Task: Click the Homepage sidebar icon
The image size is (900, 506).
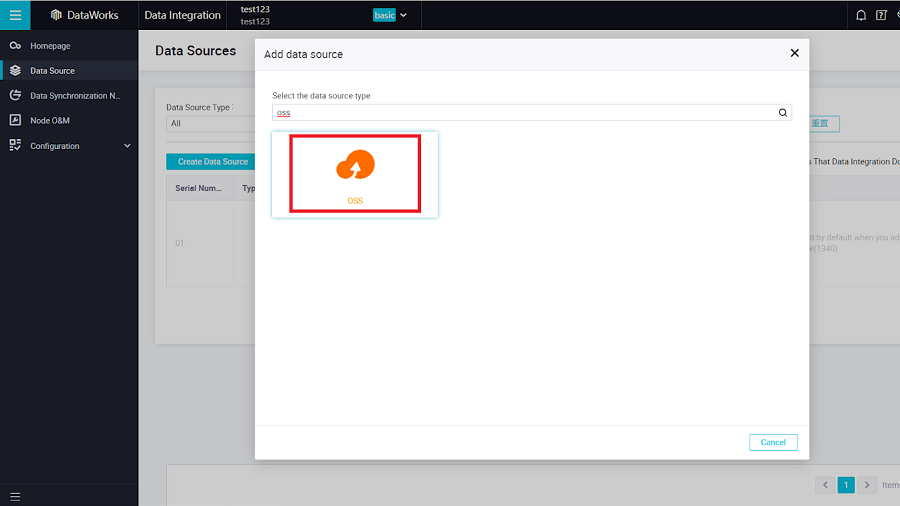Action: [15, 45]
